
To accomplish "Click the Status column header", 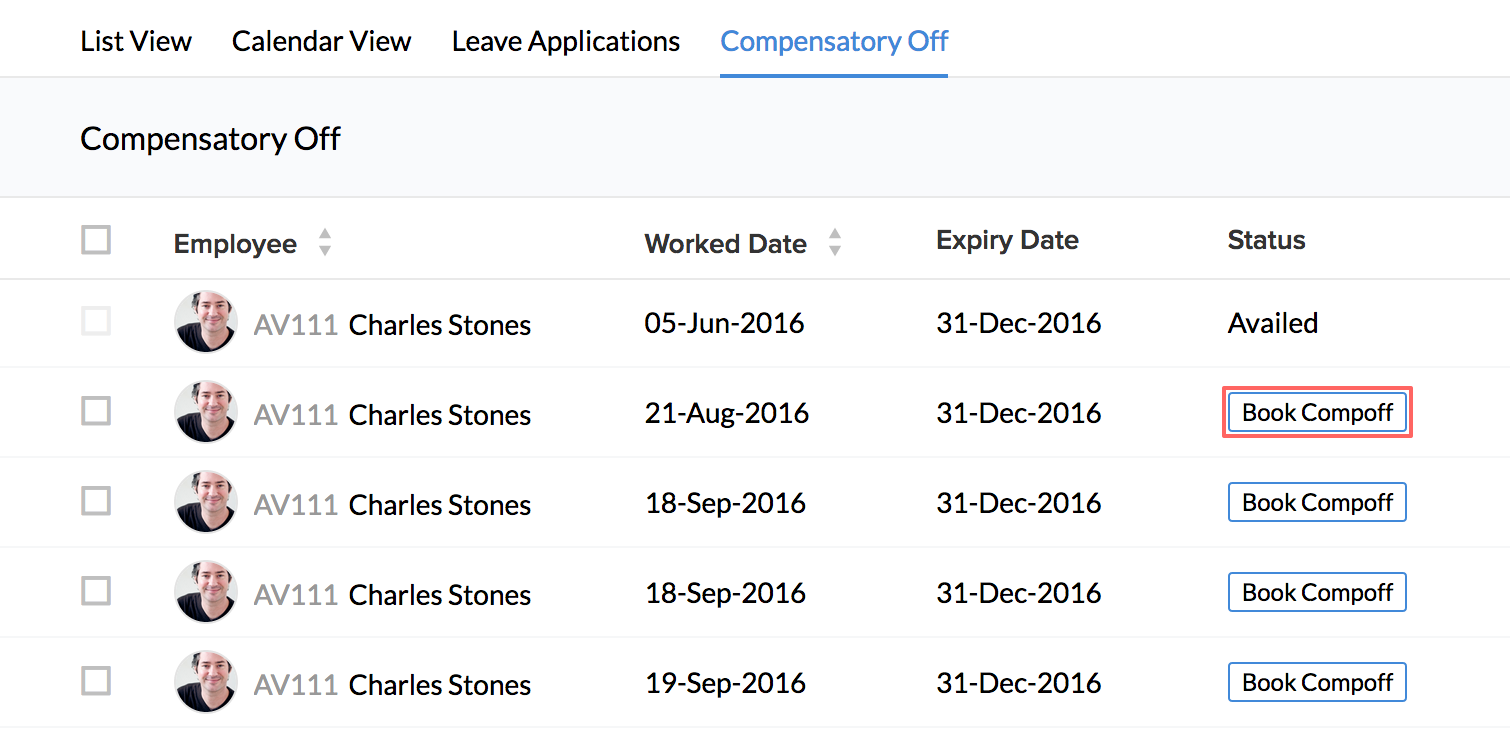I will point(1266,241).
